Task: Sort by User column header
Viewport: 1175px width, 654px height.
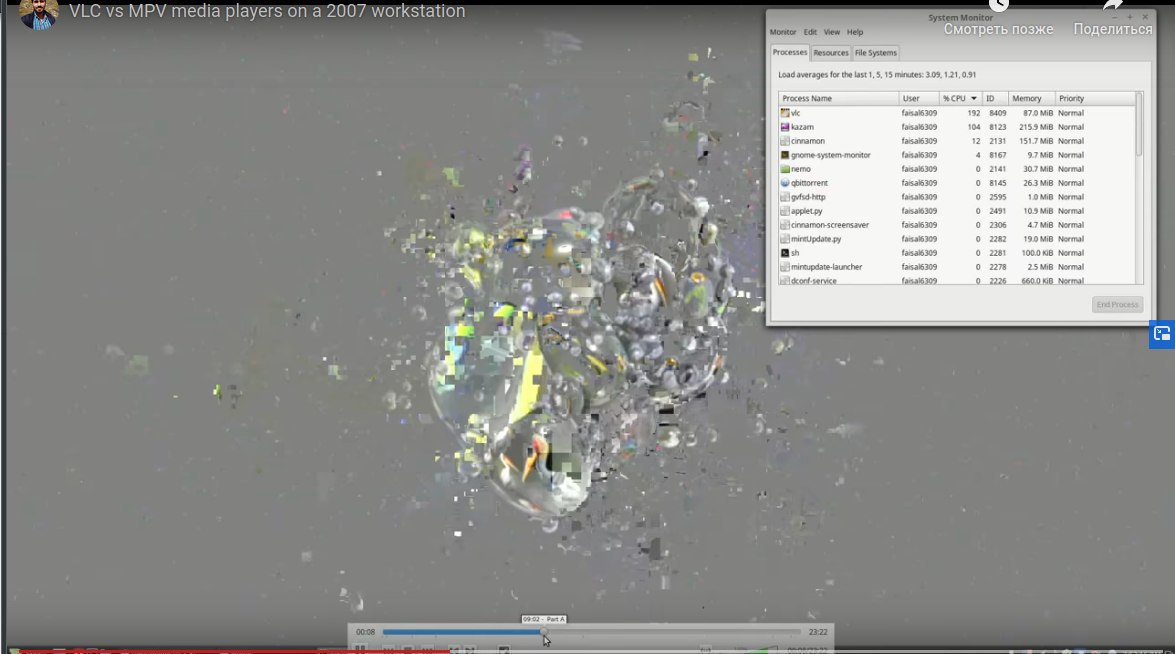Action: [919, 99]
